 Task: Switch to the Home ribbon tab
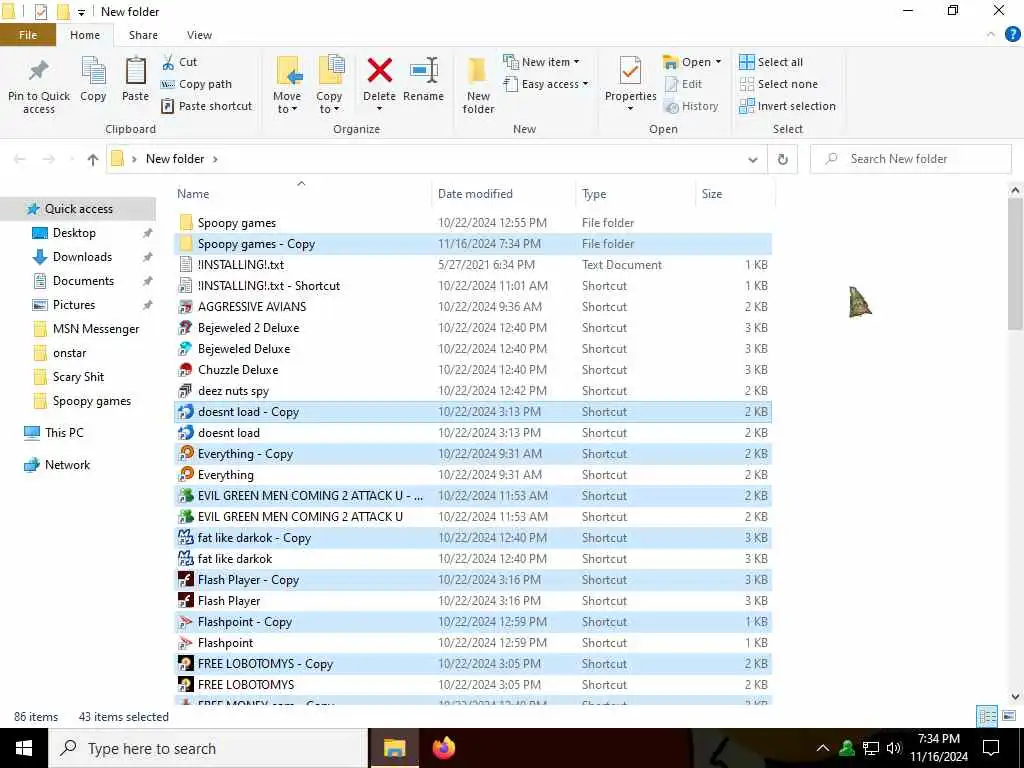coord(85,35)
